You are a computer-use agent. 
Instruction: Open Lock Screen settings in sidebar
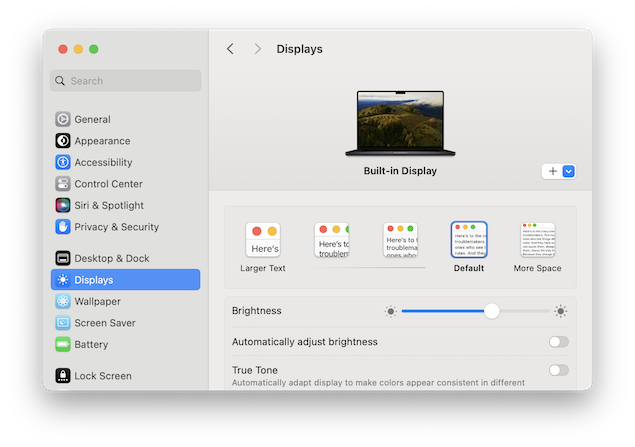click(102, 376)
